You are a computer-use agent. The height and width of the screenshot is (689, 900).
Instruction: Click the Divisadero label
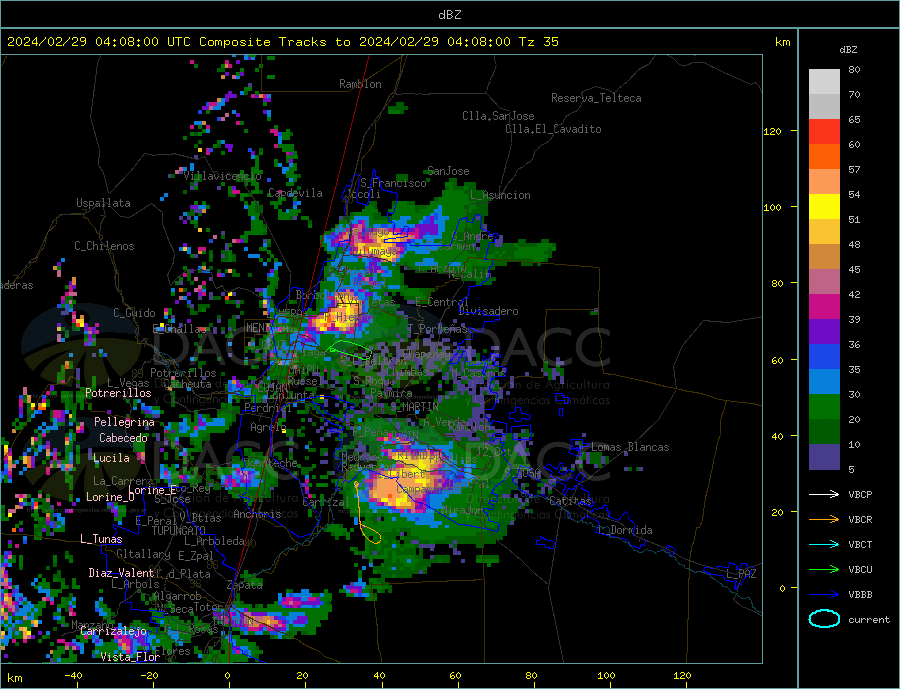tap(488, 311)
